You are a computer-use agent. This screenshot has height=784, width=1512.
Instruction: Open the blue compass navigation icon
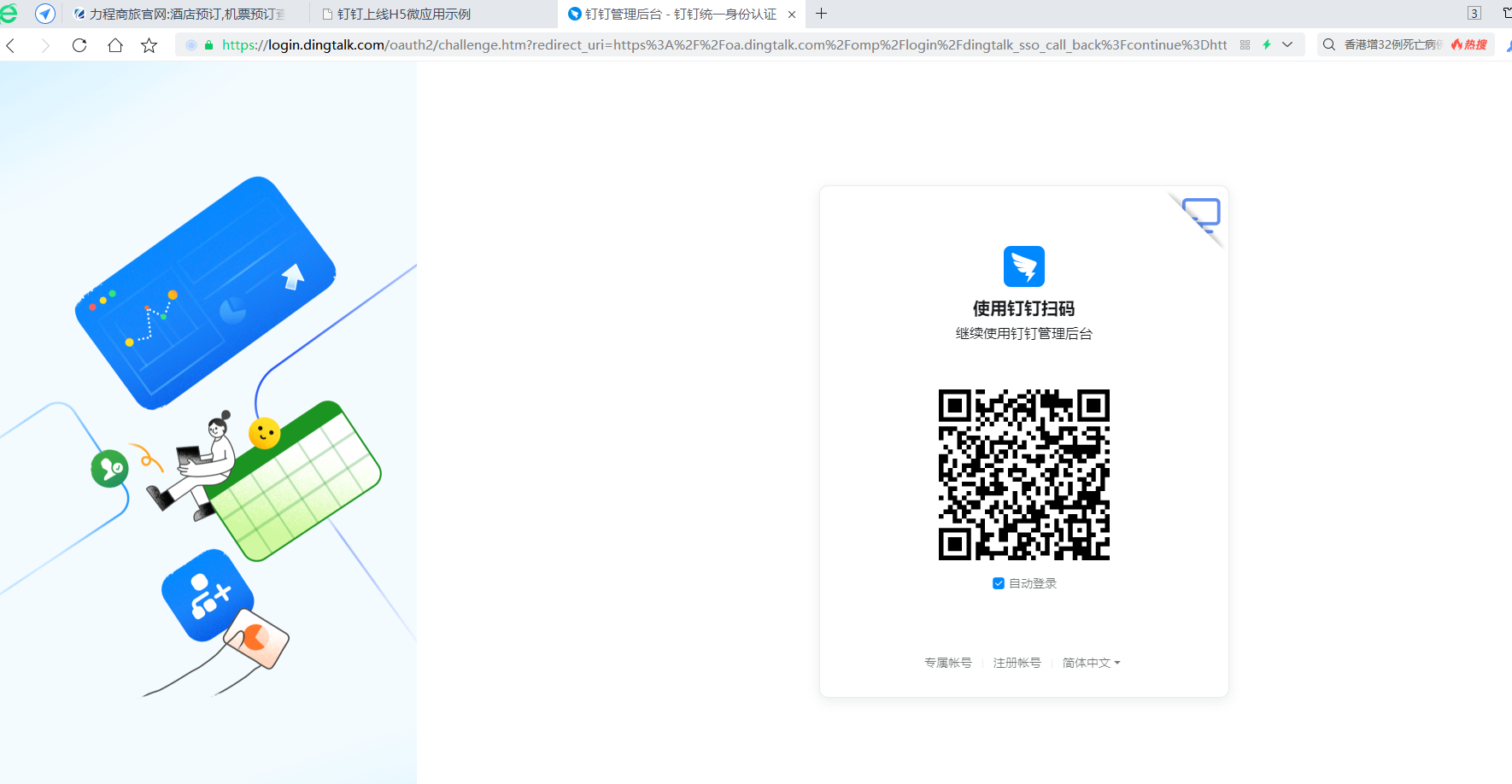45,14
